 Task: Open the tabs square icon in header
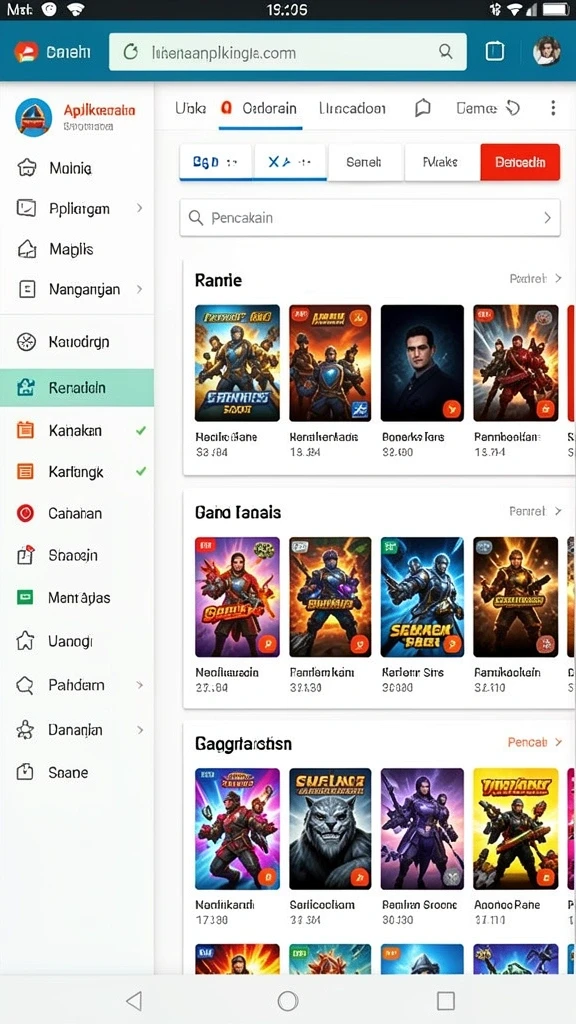(x=495, y=52)
